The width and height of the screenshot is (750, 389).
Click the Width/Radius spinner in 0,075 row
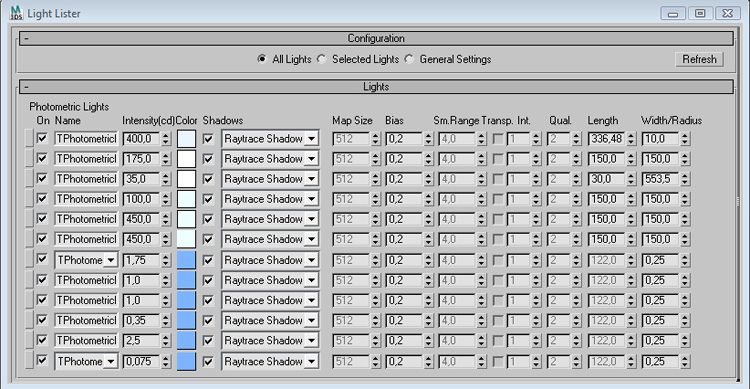[x=685, y=361]
